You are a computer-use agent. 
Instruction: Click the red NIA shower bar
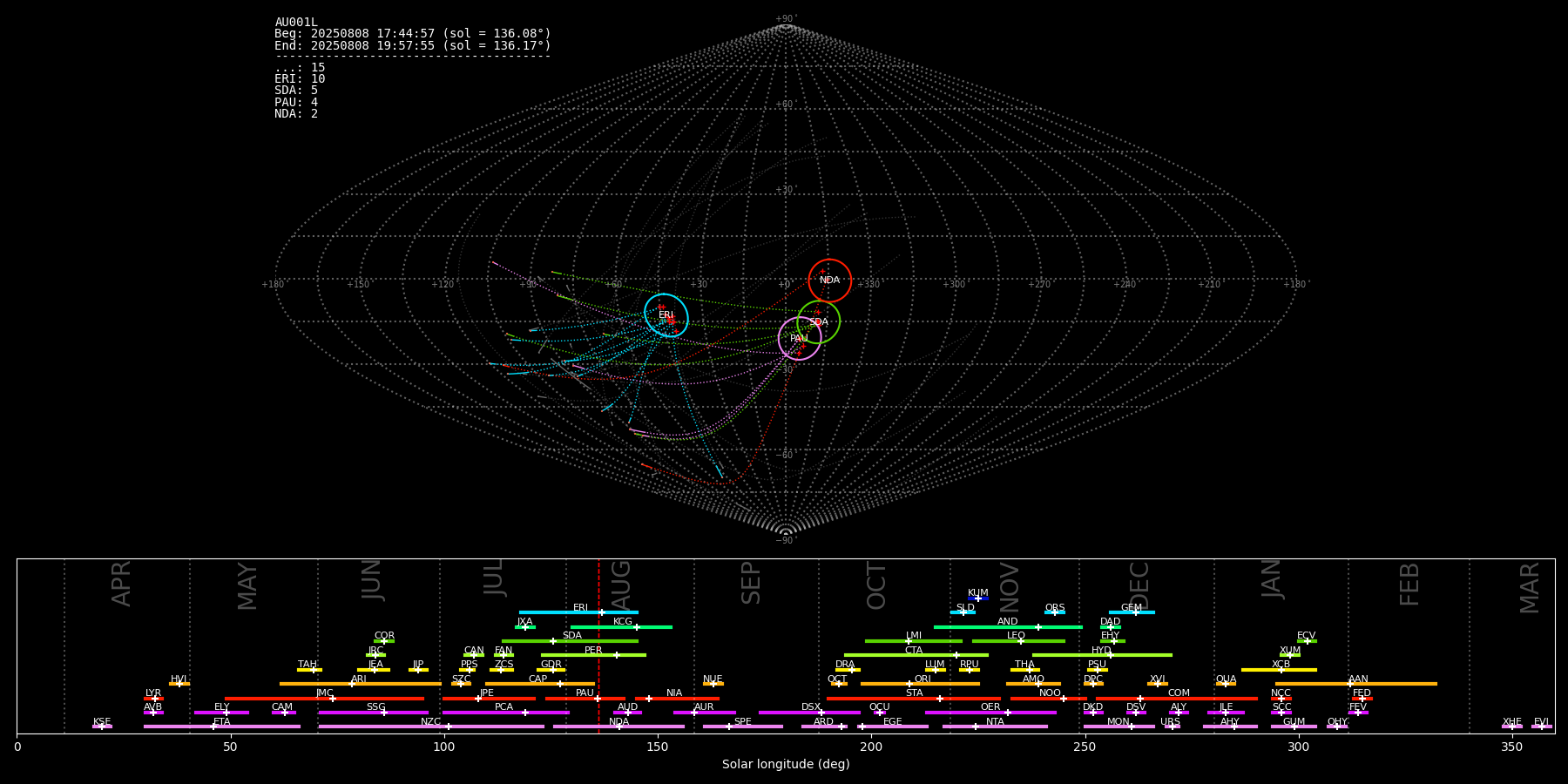click(677, 699)
